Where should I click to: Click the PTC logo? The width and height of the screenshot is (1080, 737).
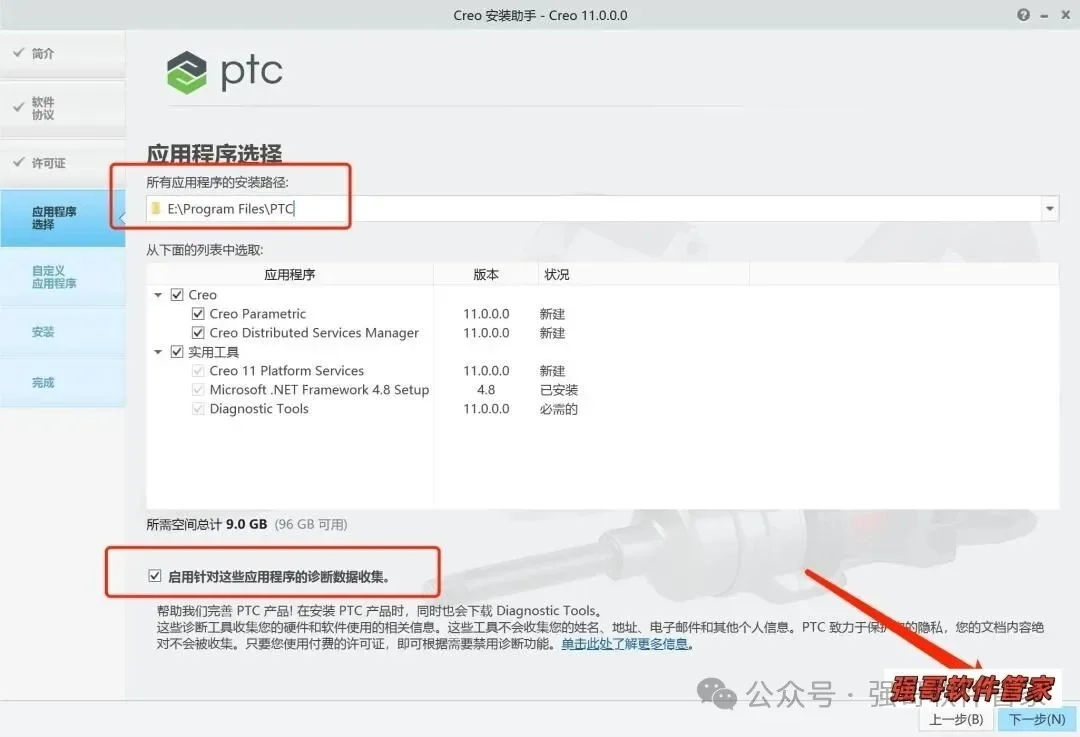coord(225,72)
